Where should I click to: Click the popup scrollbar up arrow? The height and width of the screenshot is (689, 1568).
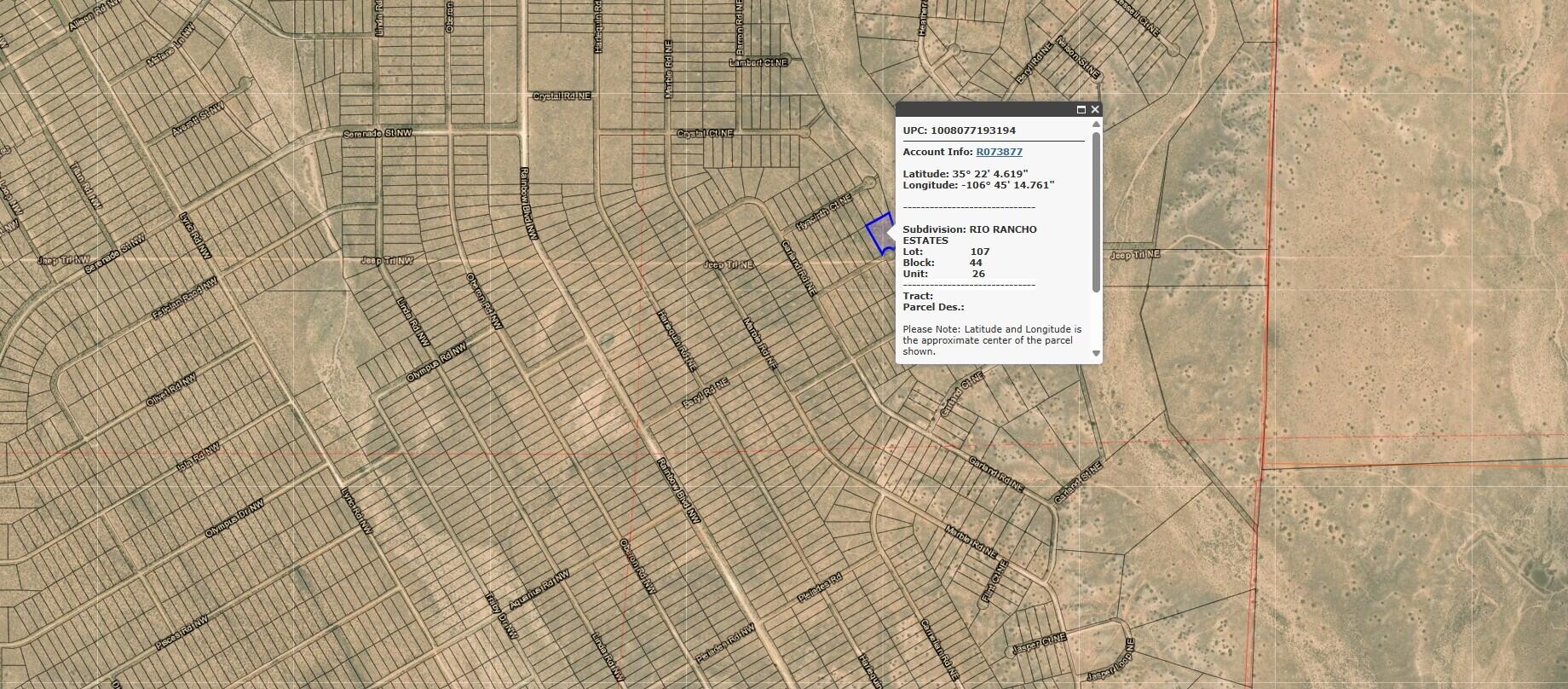[1096, 124]
